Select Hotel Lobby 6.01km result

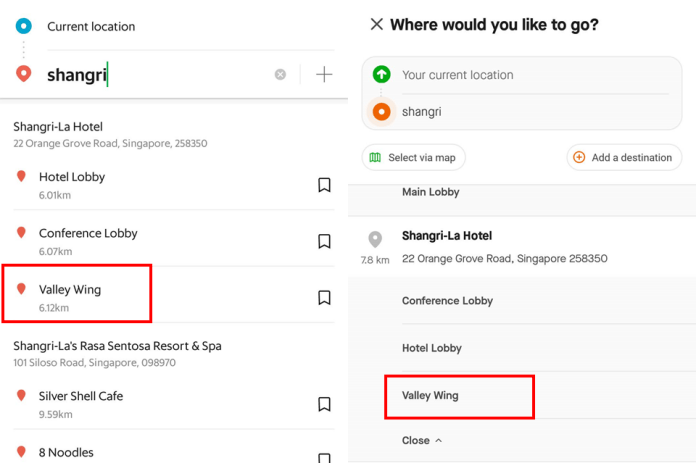174,185
